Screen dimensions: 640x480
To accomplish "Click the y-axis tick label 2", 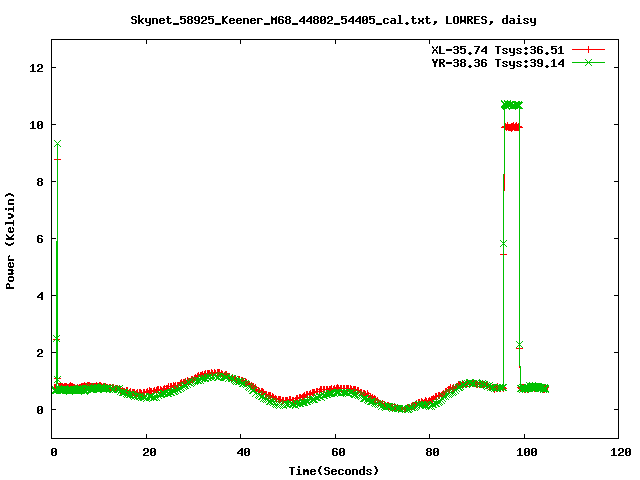I will point(40,353).
